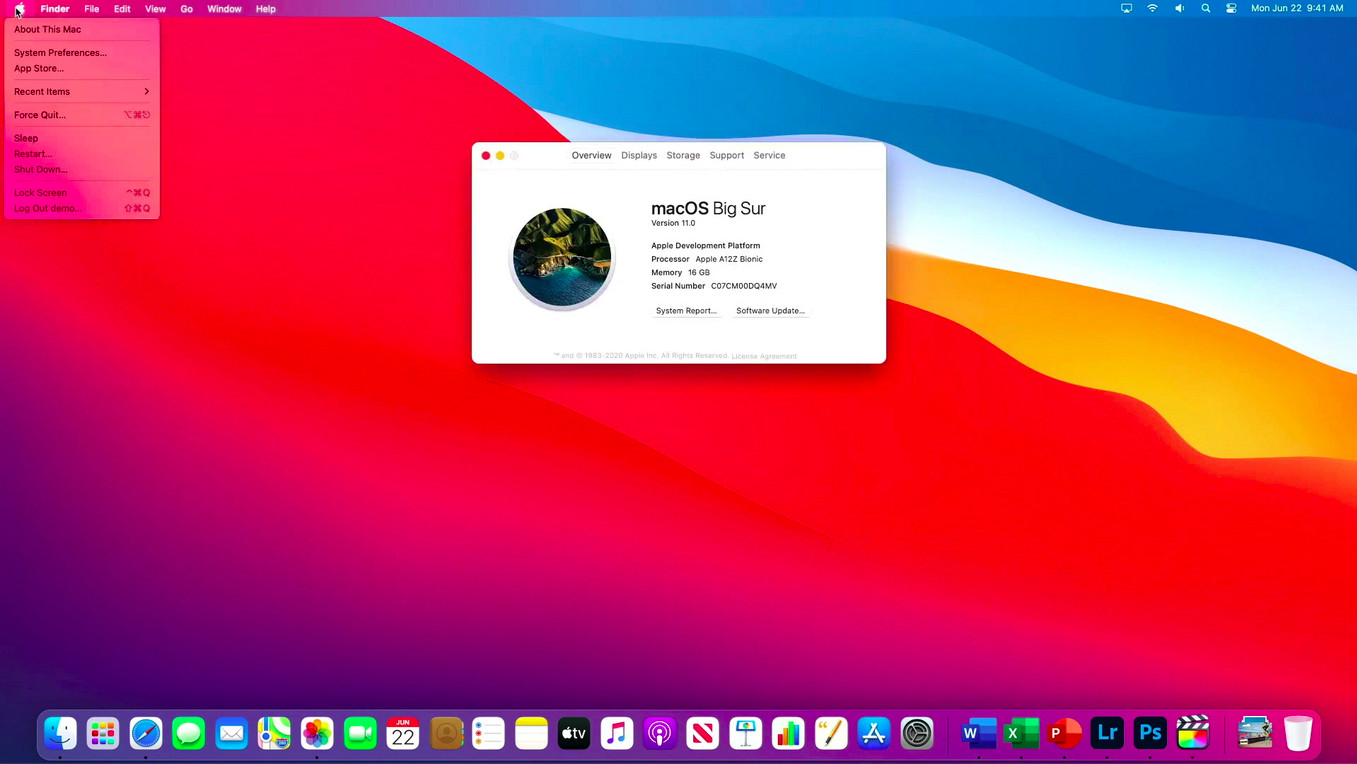
Task: Open PowerPoint from the Dock
Action: click(x=1063, y=733)
